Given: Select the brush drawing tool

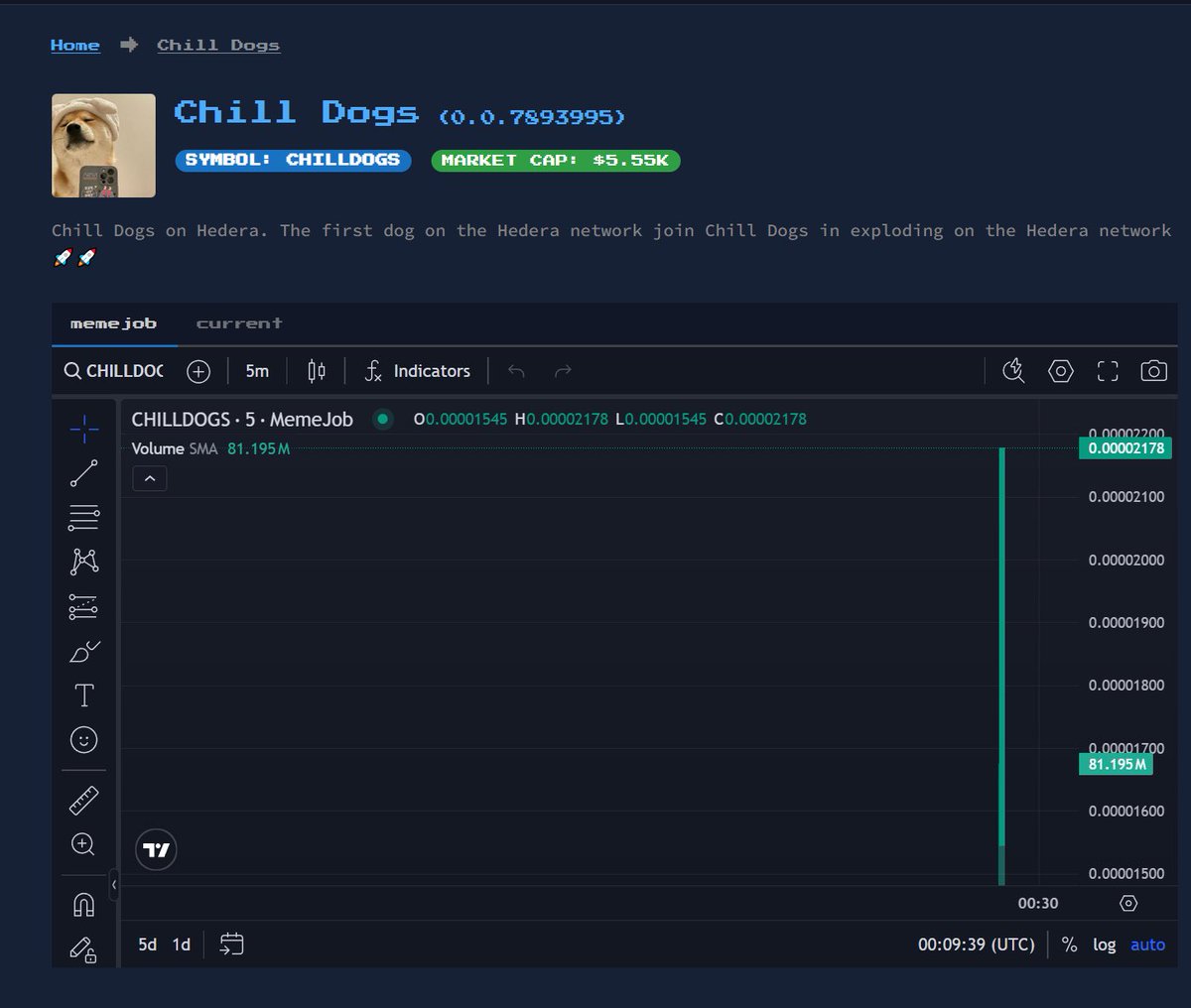Looking at the screenshot, I should click(84, 652).
